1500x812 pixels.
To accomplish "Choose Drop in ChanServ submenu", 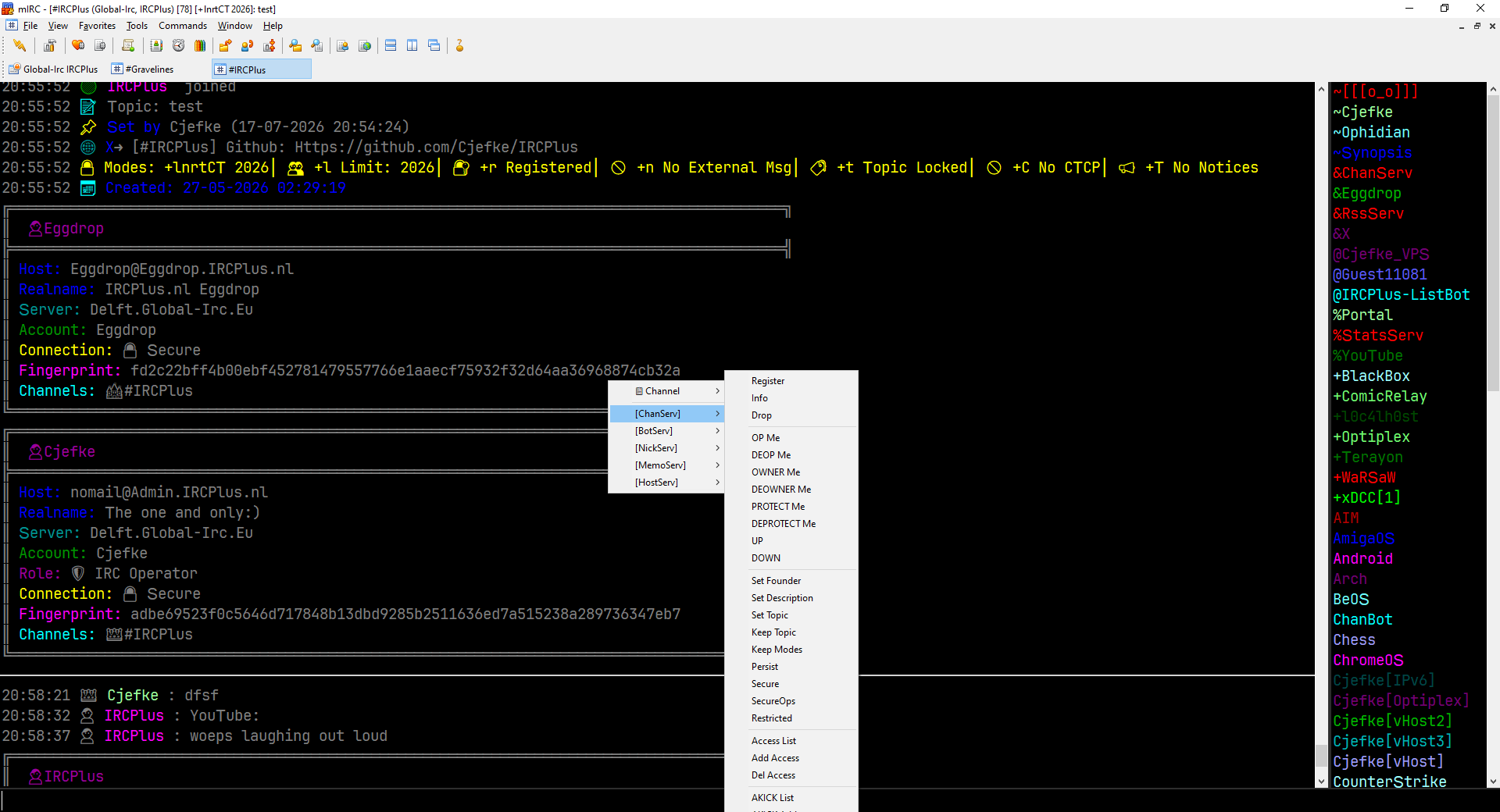I will pyautogui.click(x=791, y=415).
